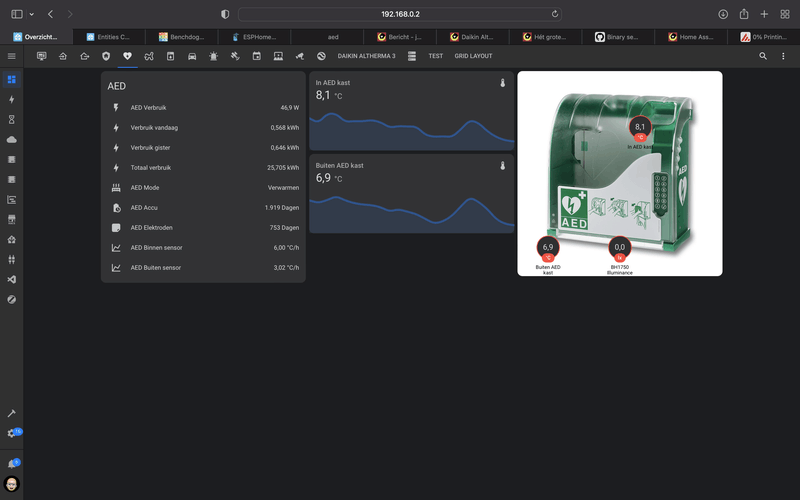
Task: Open the Safari share icon
Action: [x=744, y=14]
